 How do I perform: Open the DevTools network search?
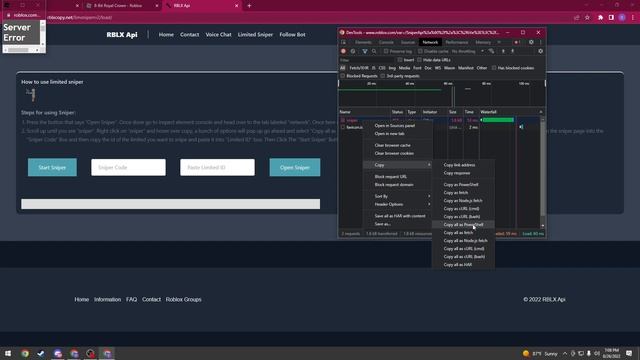point(374,51)
